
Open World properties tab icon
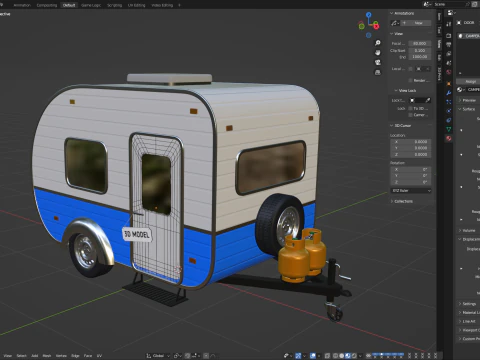[449, 72]
